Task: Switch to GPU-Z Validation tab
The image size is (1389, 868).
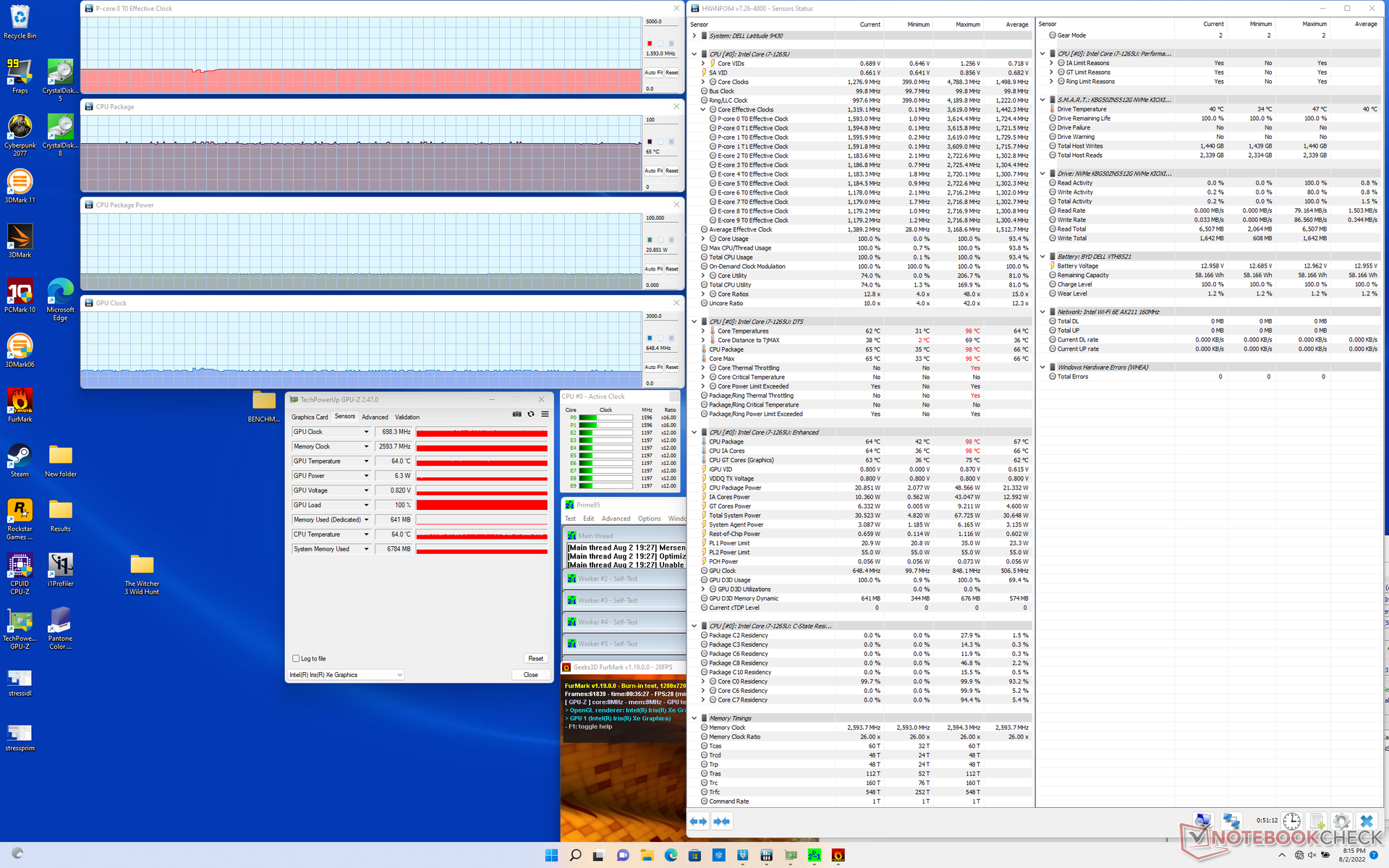Action: point(407,417)
